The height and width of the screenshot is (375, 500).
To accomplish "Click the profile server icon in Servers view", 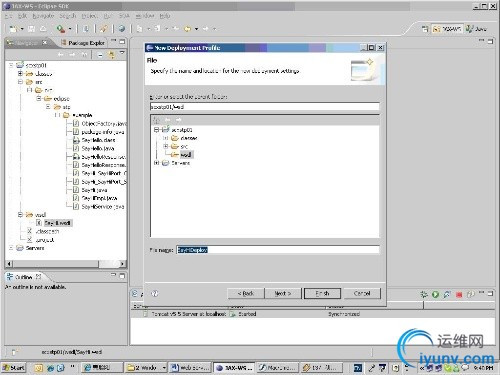I will pyautogui.click(x=447, y=294).
